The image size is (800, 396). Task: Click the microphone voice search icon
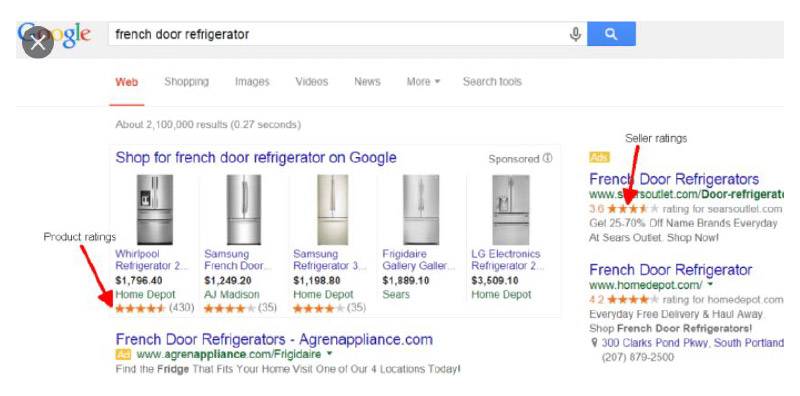click(575, 34)
